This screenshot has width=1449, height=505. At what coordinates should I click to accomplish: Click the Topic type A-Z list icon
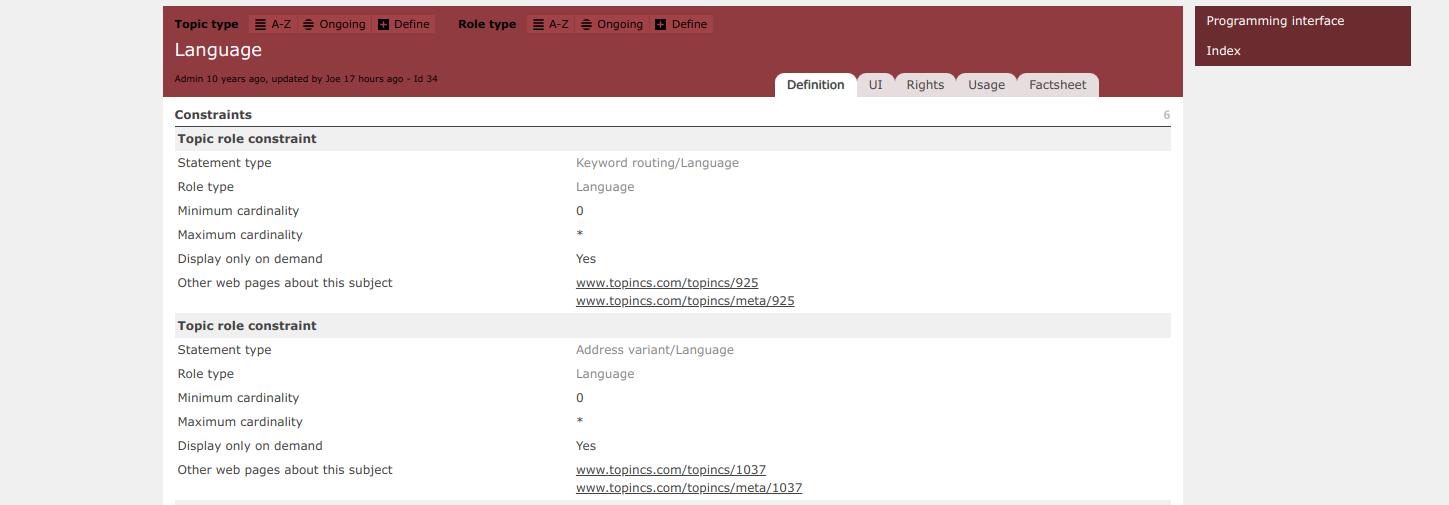(260, 24)
